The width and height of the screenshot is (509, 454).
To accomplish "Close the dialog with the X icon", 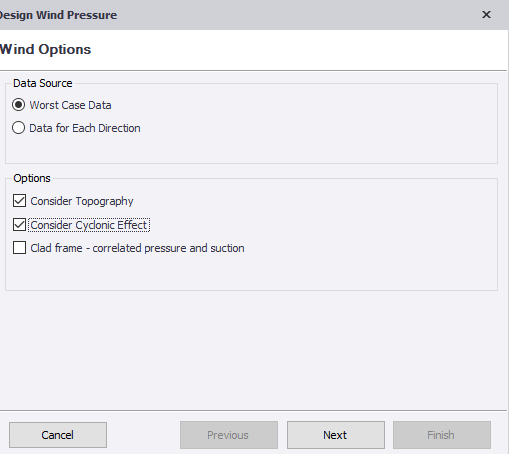I will pos(486,15).
